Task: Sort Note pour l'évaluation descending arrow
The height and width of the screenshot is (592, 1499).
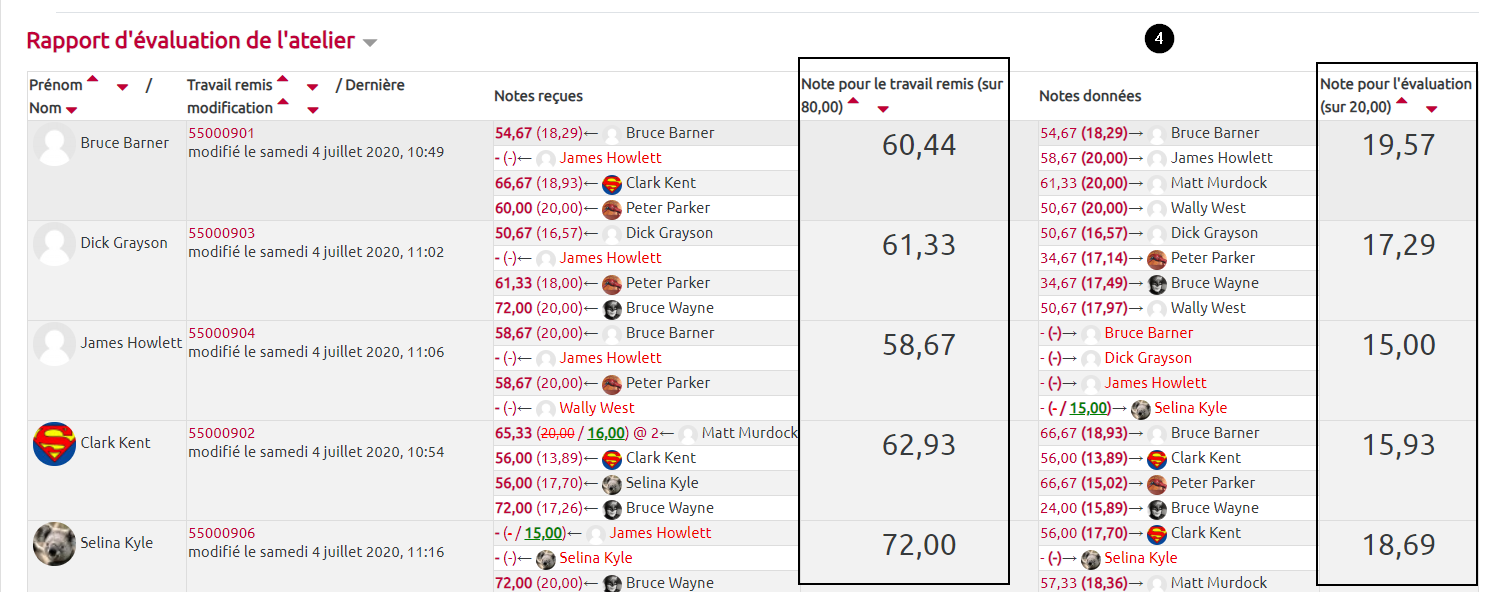Action: tap(1431, 110)
